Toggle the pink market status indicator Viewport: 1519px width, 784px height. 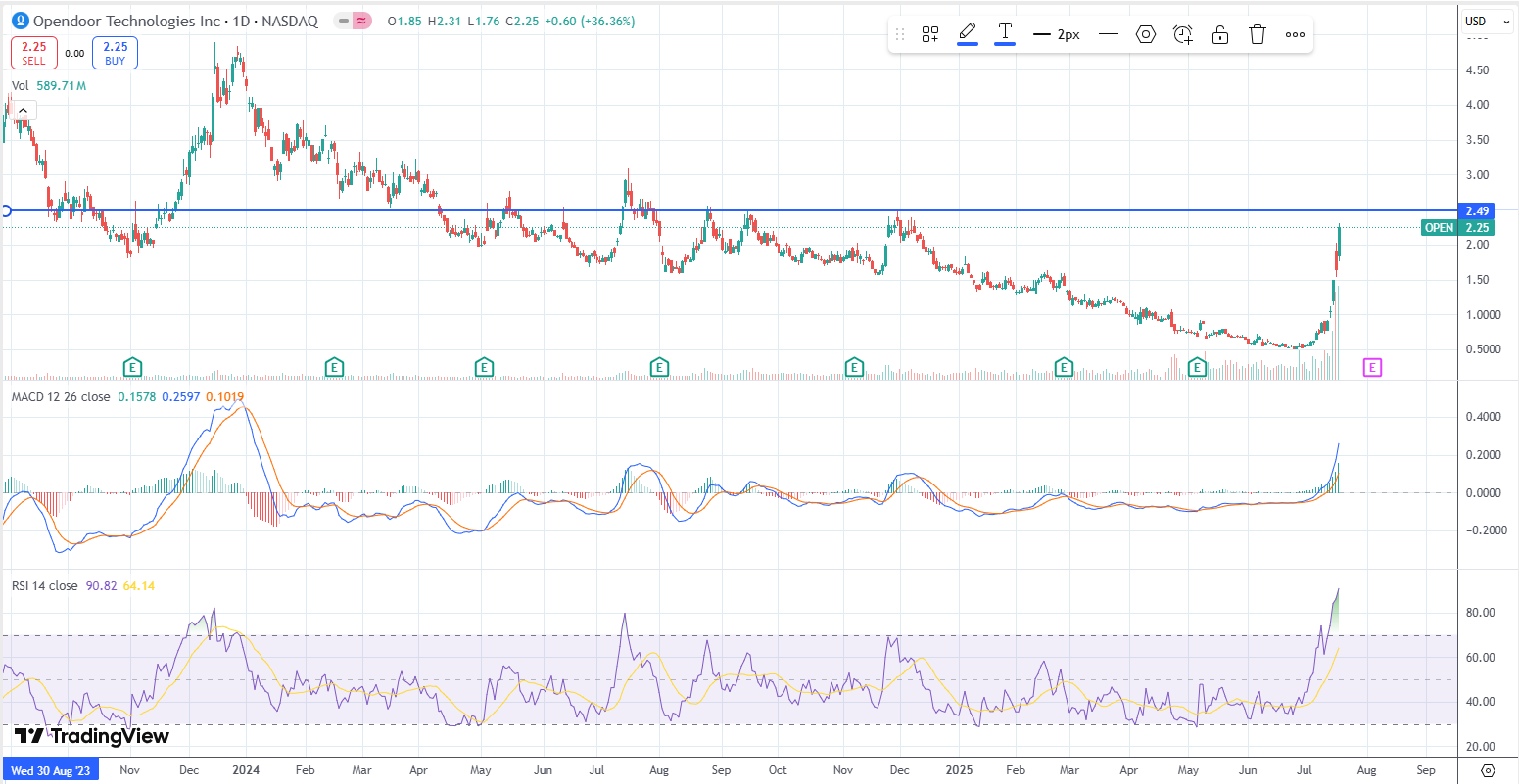click(x=361, y=21)
